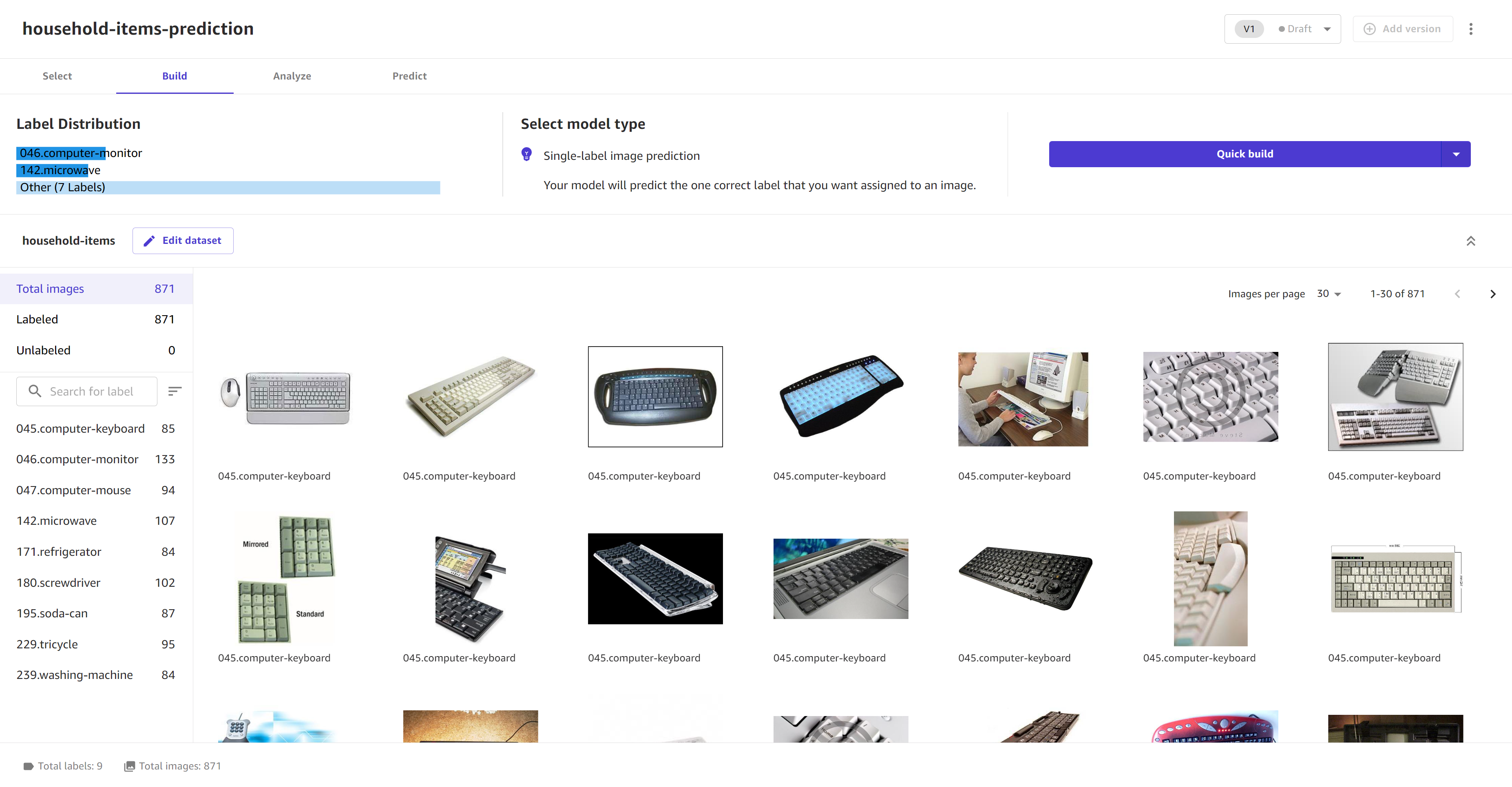Select the Select tab
The height and width of the screenshot is (787, 1512).
click(57, 75)
